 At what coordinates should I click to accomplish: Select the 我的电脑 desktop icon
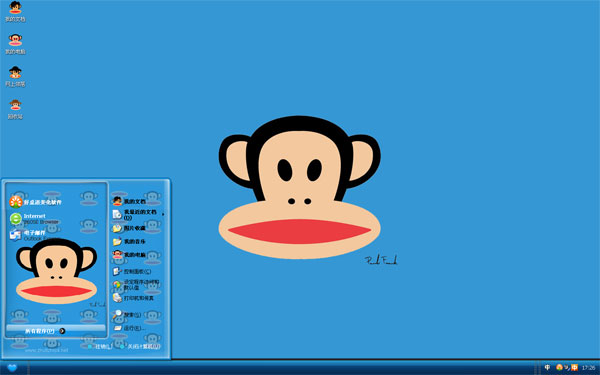pyautogui.click(x=15, y=44)
